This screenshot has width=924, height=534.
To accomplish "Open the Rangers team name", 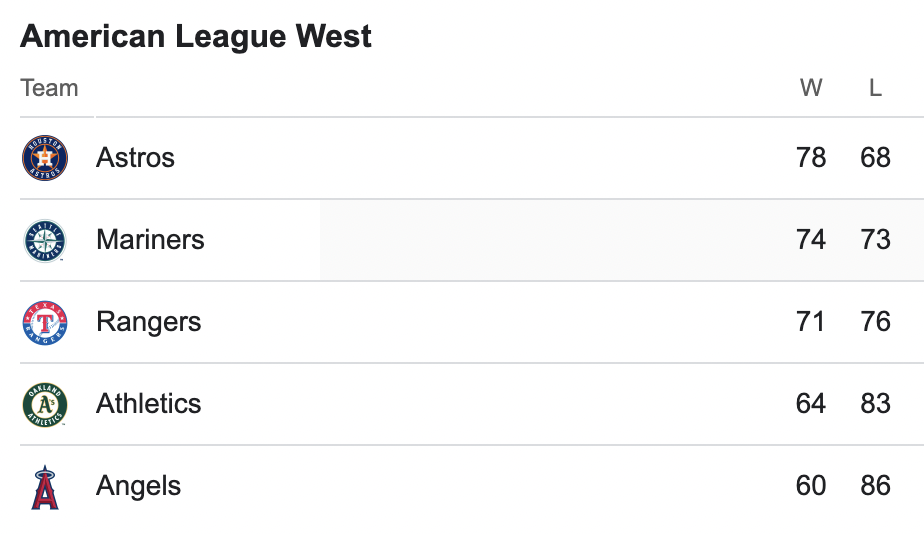I will [148, 322].
